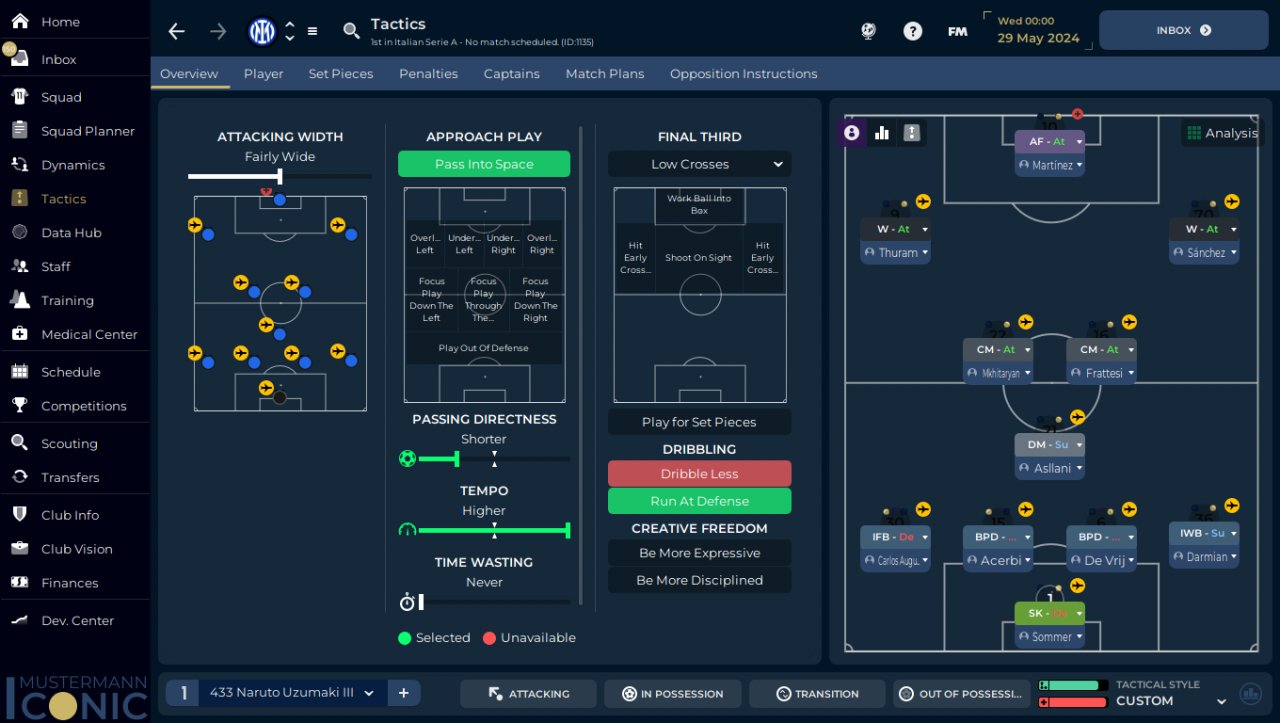Open the Martínez player dropdown

(1050, 165)
